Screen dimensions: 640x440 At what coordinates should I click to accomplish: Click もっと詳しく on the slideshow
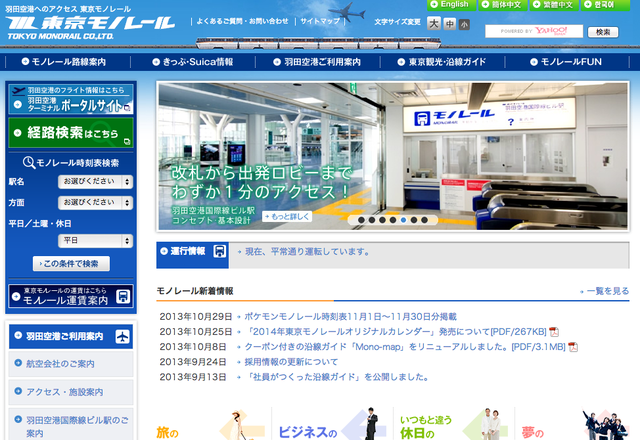[287, 217]
